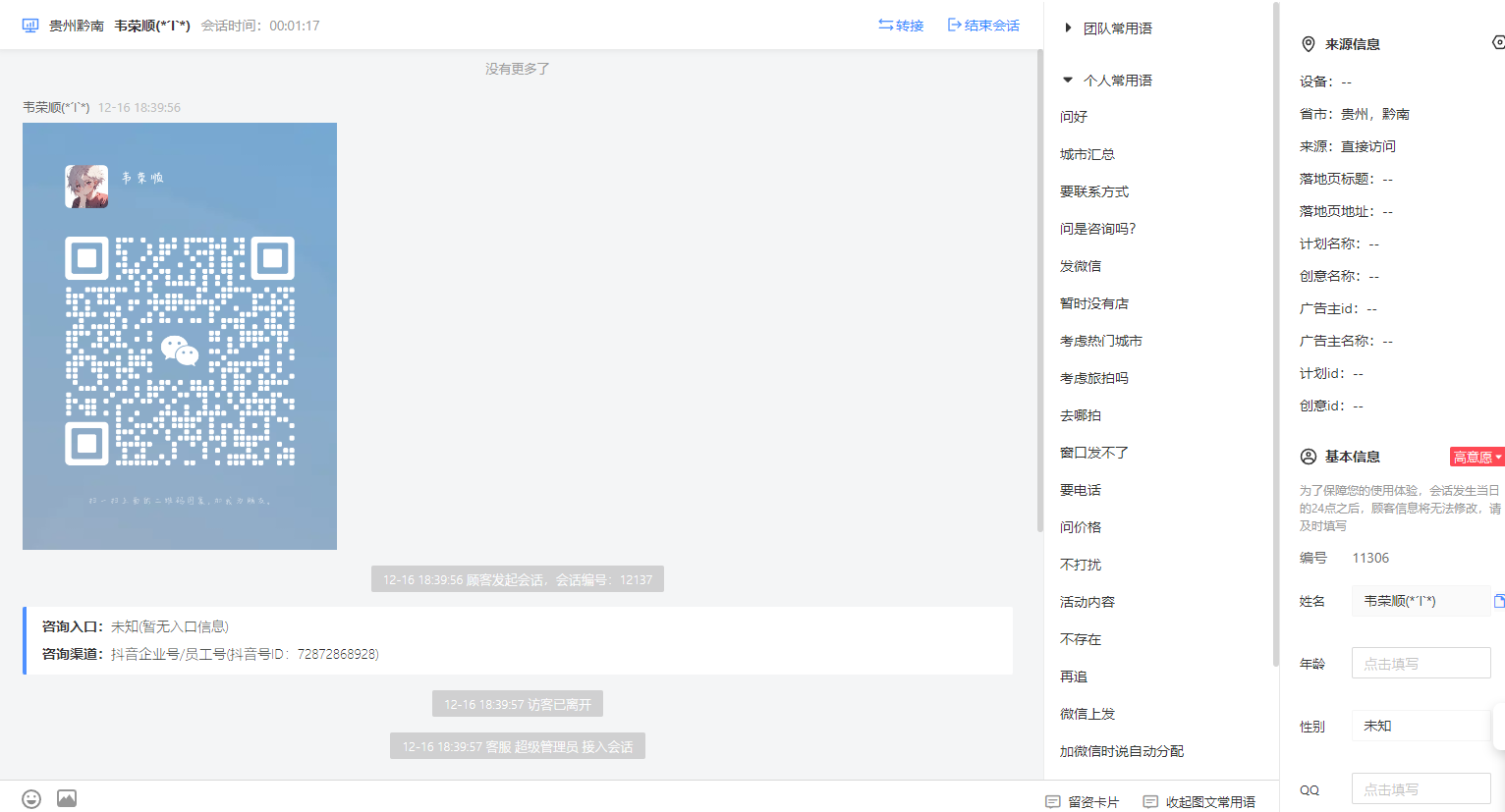Image resolution: width=1505 pixels, height=812 pixels.
Task: Select the 不存在 quick reply
Action: point(1081,639)
